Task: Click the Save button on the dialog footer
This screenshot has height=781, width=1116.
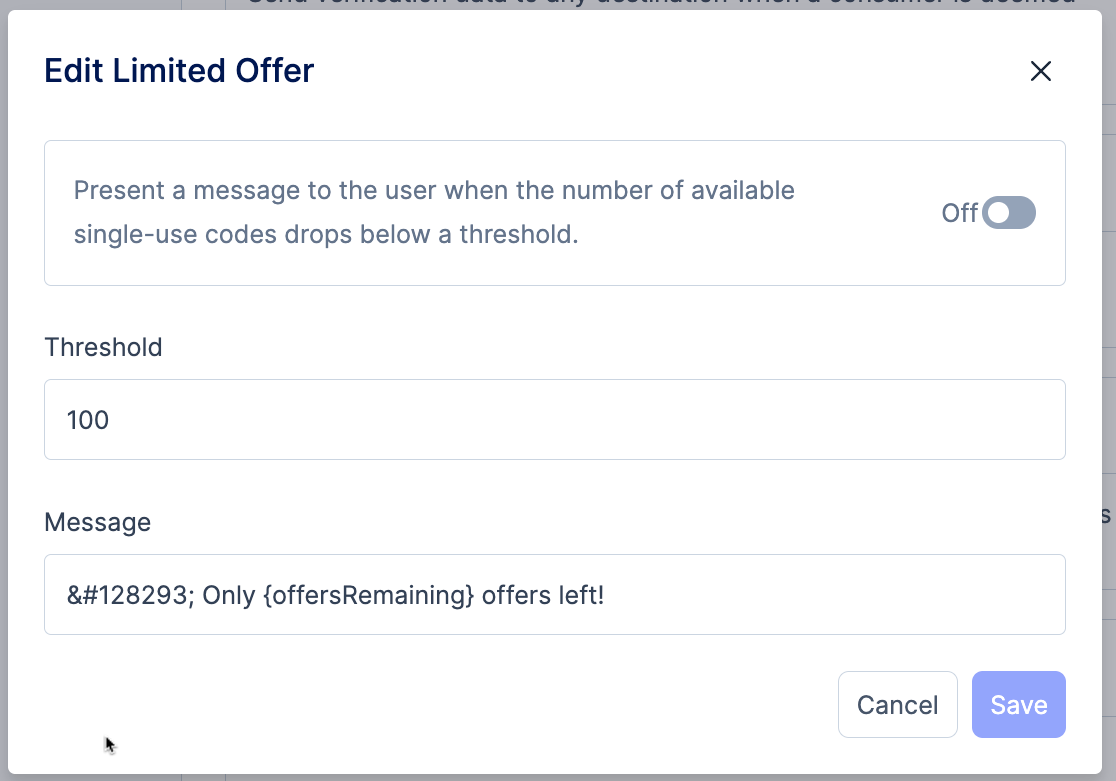Action: click(x=1019, y=704)
